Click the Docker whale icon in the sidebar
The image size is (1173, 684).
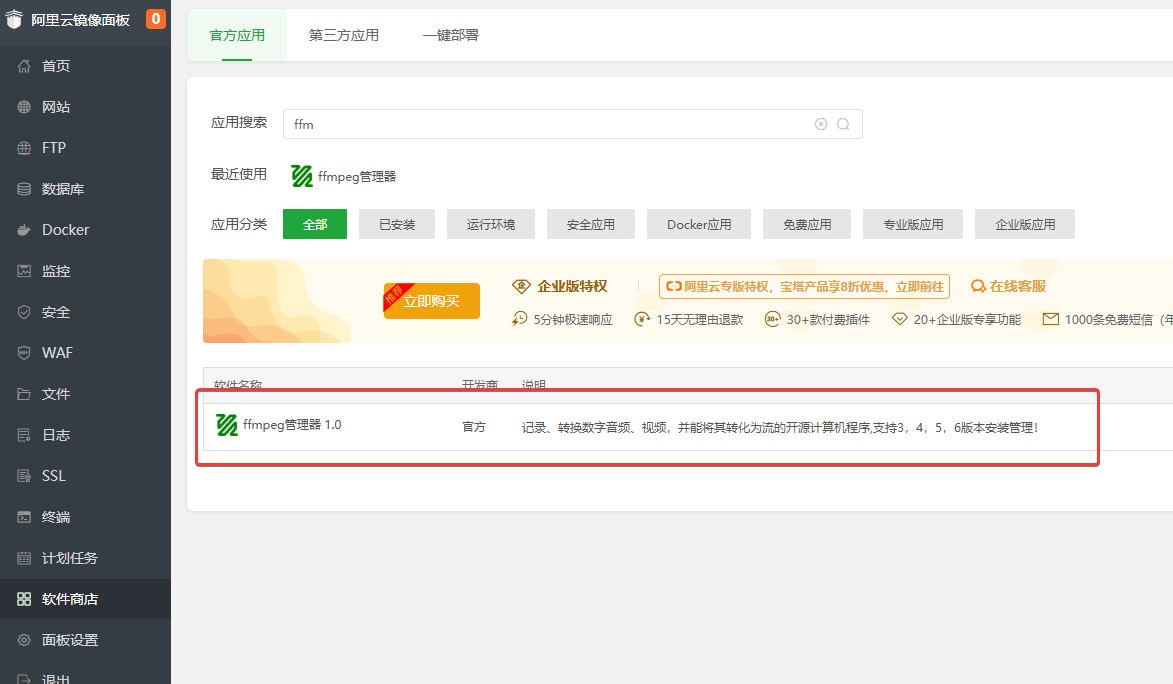[x=24, y=230]
